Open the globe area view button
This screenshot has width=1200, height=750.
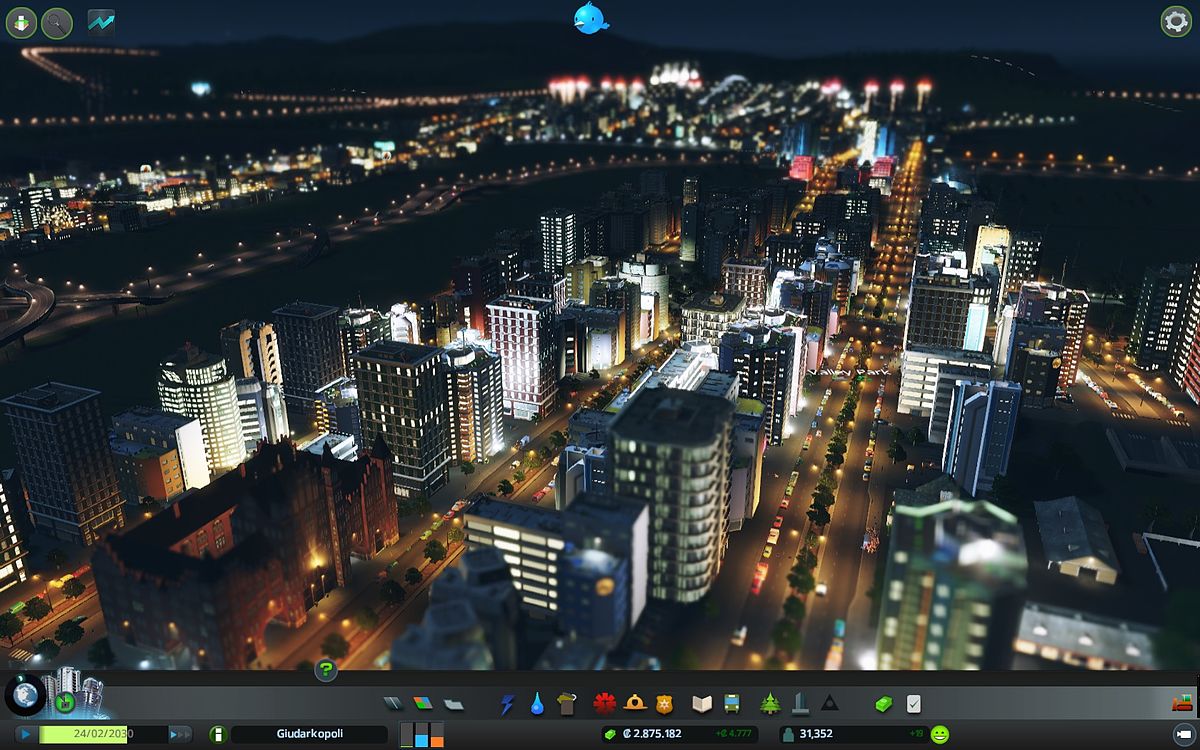pos(25,695)
